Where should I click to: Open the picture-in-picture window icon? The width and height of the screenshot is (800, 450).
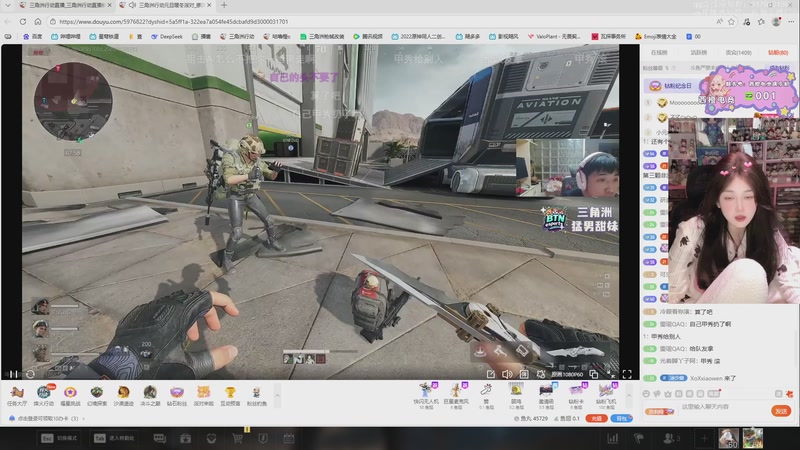click(x=593, y=374)
